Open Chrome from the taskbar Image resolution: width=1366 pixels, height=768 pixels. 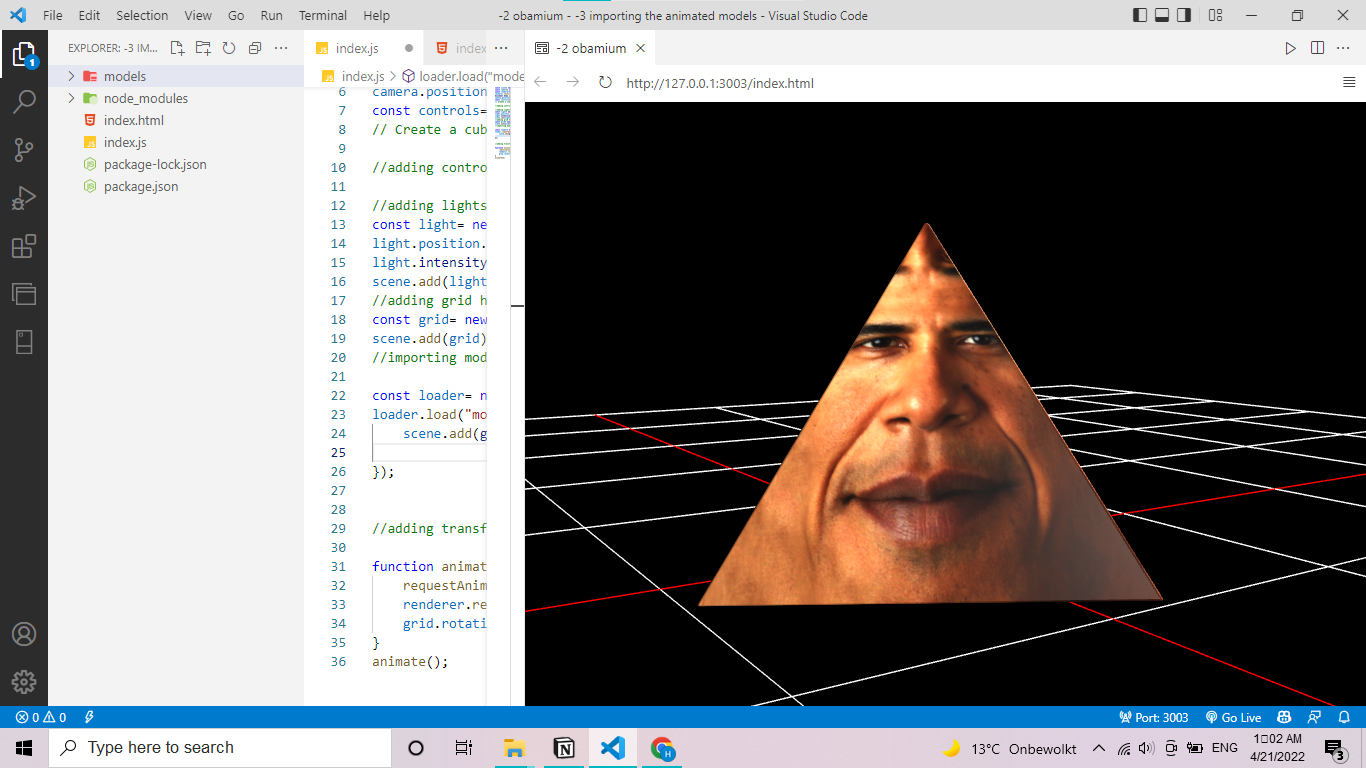(x=662, y=747)
